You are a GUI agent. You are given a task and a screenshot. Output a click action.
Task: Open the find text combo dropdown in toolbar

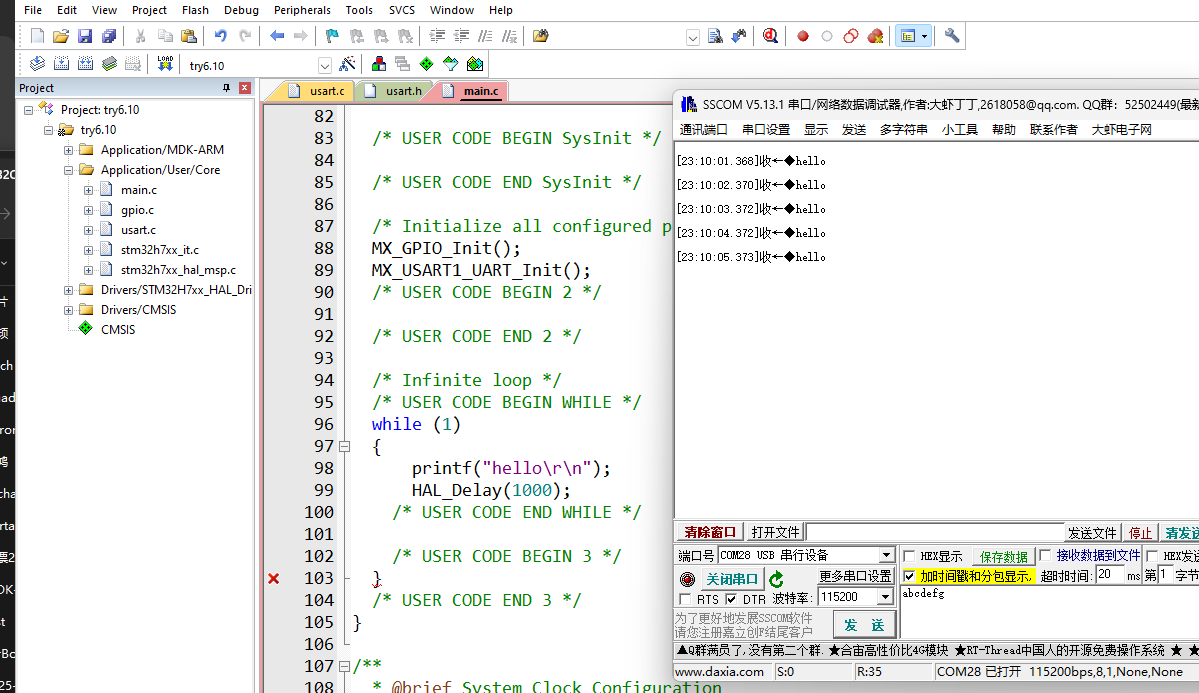(693, 37)
